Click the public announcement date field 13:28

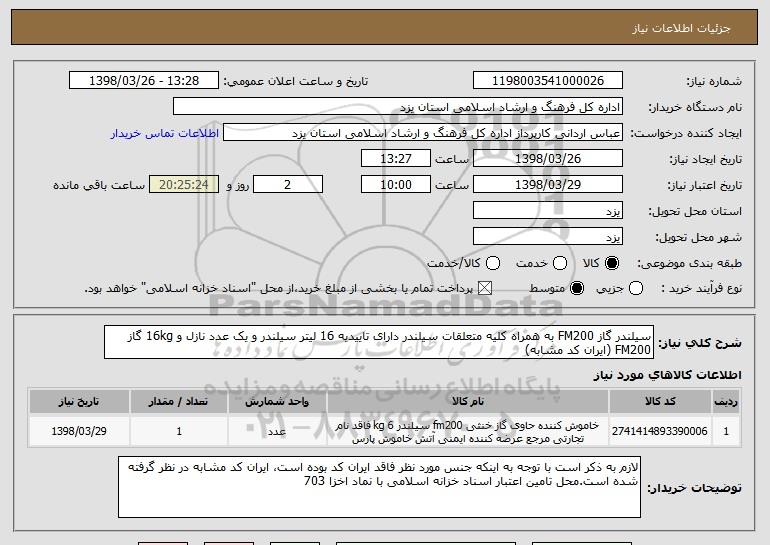point(144,81)
